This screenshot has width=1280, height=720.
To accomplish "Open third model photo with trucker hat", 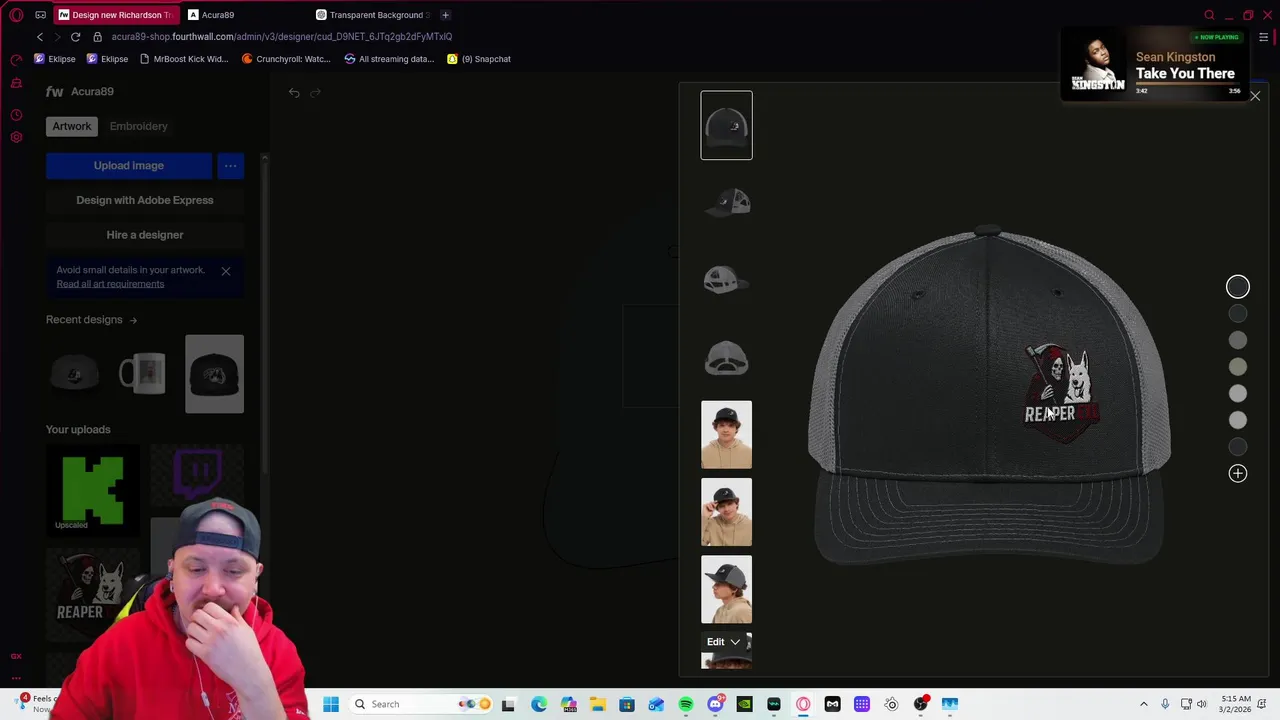I will [726, 590].
